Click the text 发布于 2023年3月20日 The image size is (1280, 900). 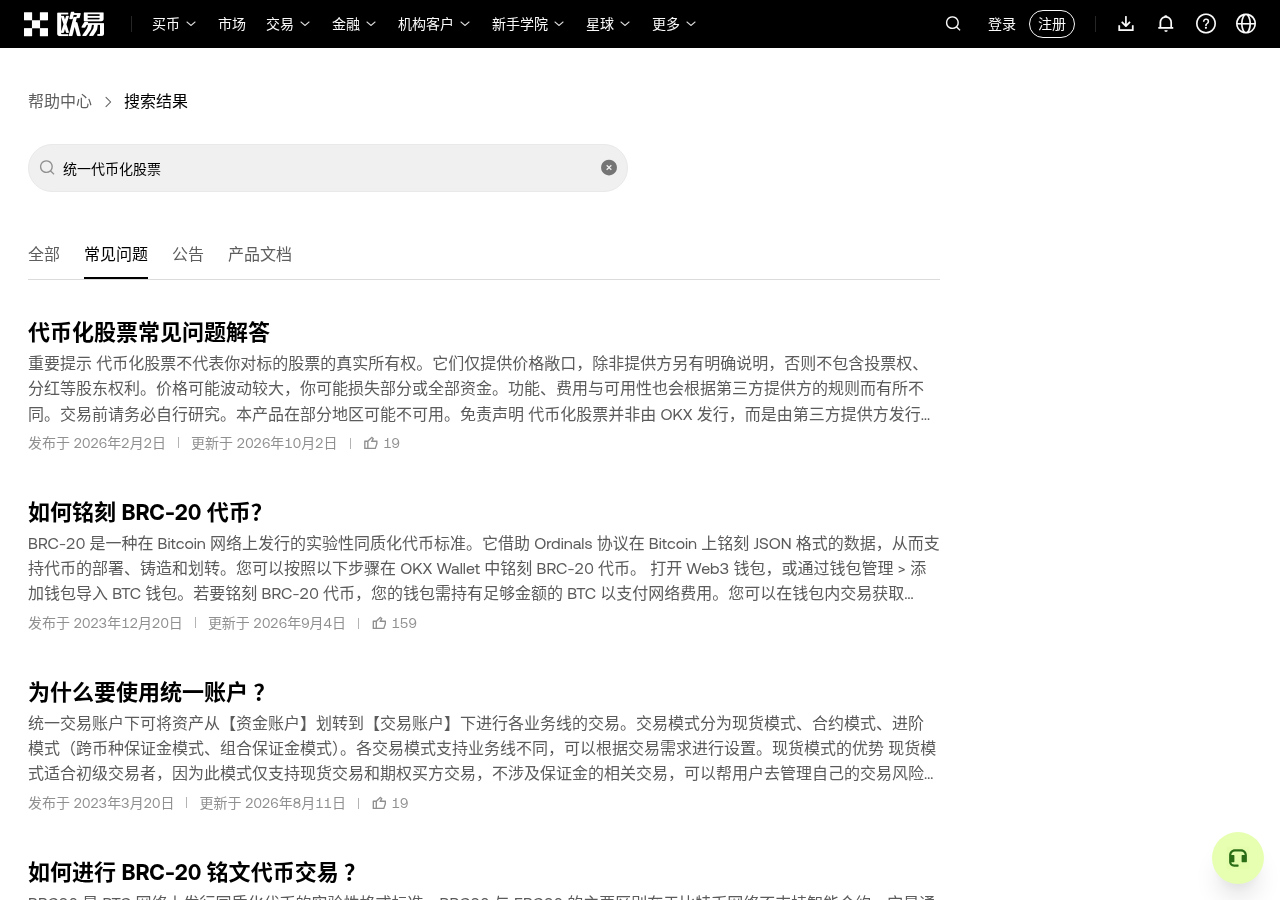(101, 803)
